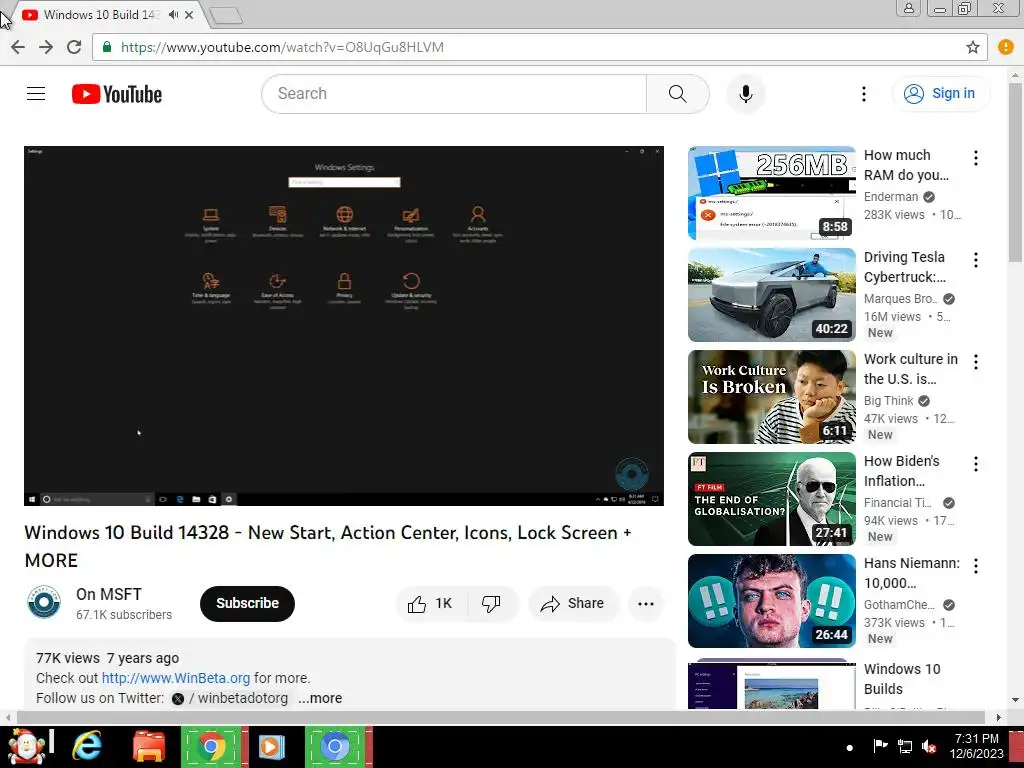This screenshot has height=768, width=1024.
Task: Open the YouTube hamburger guide menu
Action: coord(36,94)
